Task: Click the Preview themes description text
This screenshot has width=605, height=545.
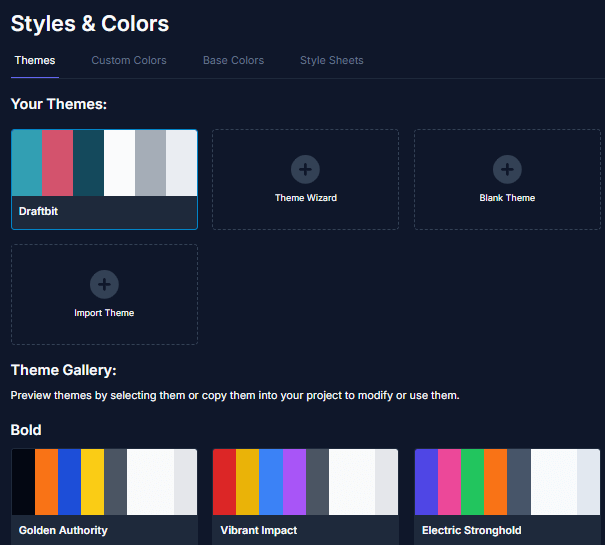Action: [x=235, y=396]
